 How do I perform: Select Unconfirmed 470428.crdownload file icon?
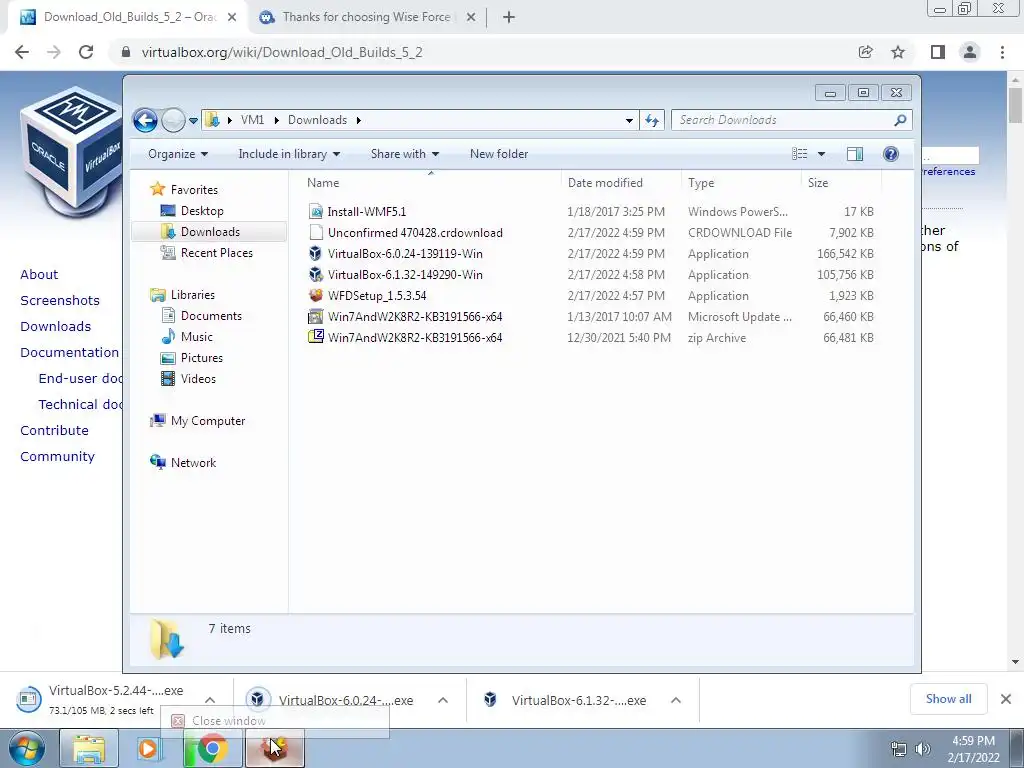316,232
